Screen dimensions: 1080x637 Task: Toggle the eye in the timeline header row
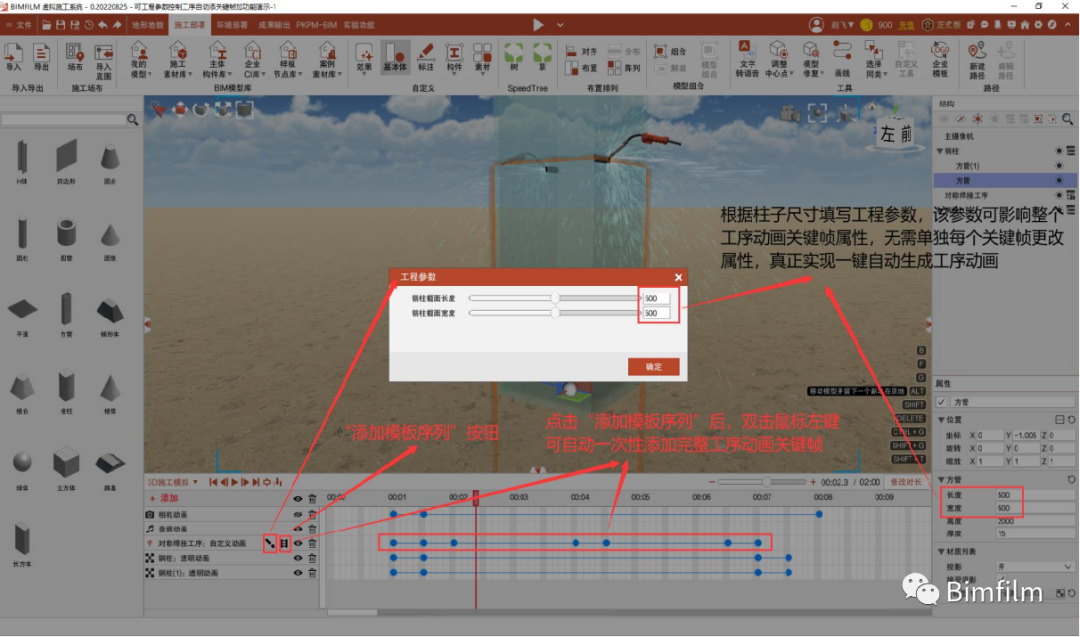(298, 499)
